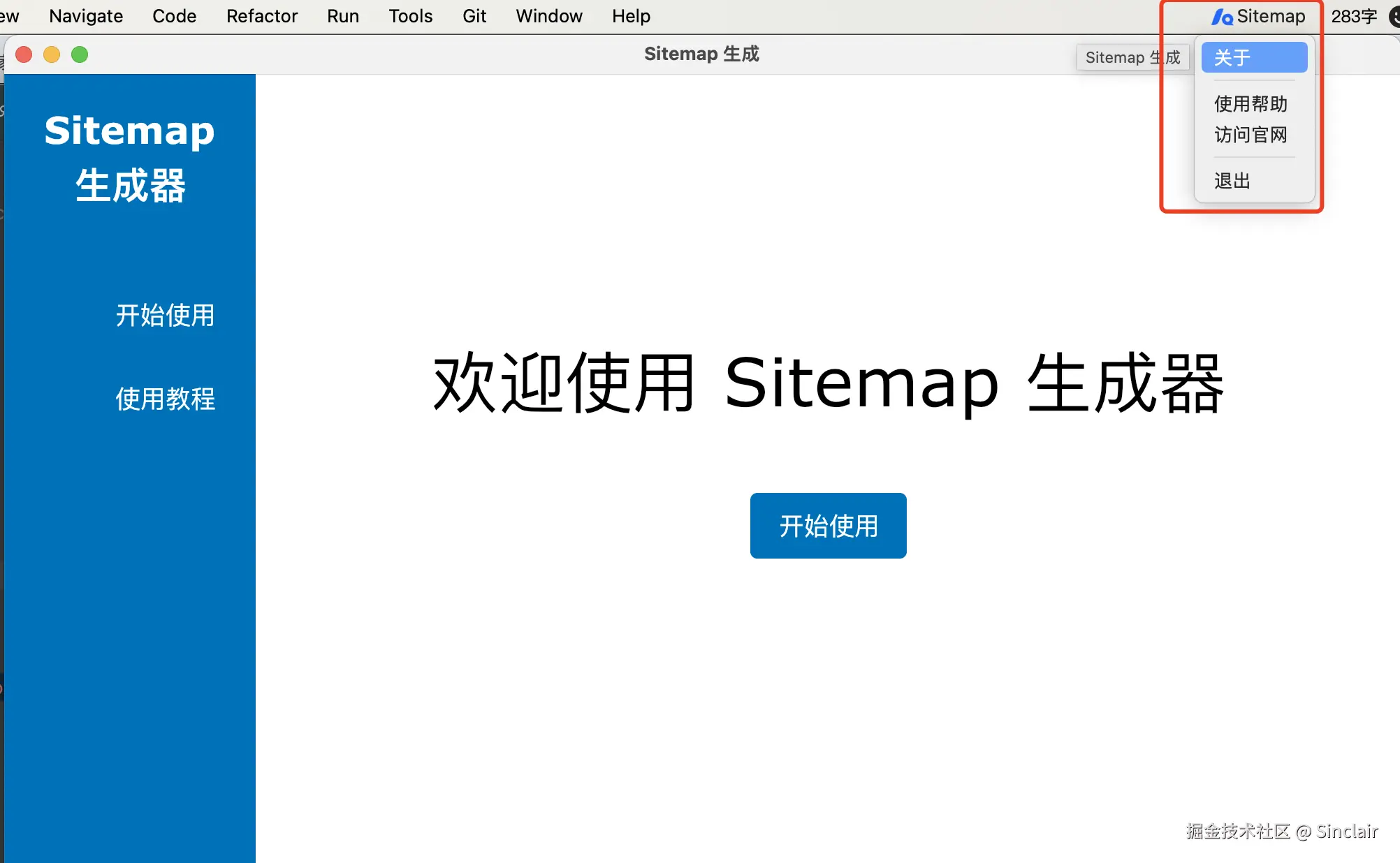Click the Sitemap tray icon in menu bar
This screenshot has width=1400, height=863.
[1257, 16]
